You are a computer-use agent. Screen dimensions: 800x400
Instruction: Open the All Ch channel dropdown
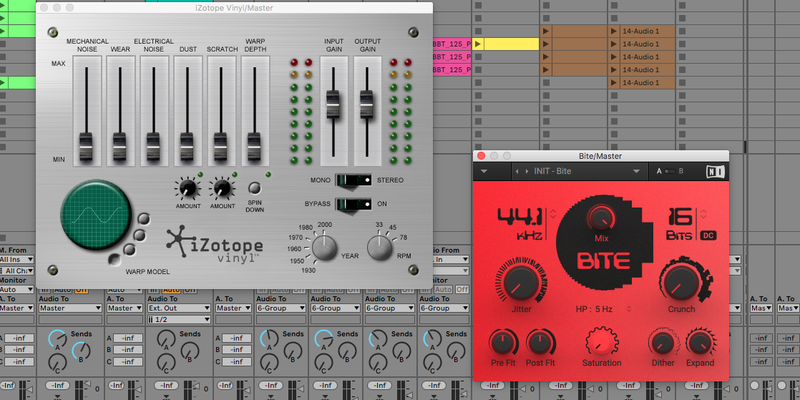tap(16, 270)
